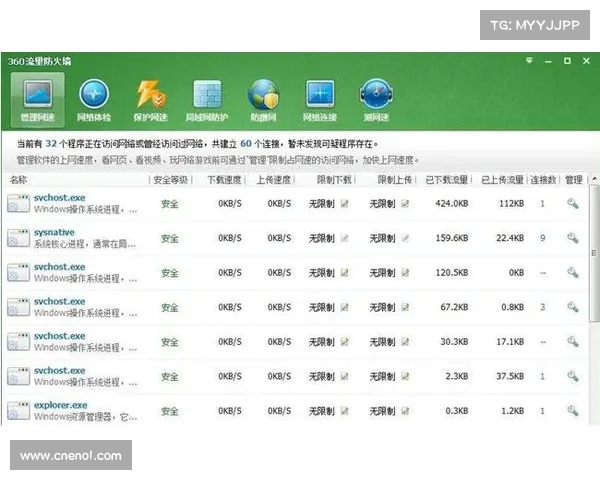Image resolution: width=600 pixels, height=480 pixels.
Task: Open the sysnative process name link
Action: click(54, 232)
